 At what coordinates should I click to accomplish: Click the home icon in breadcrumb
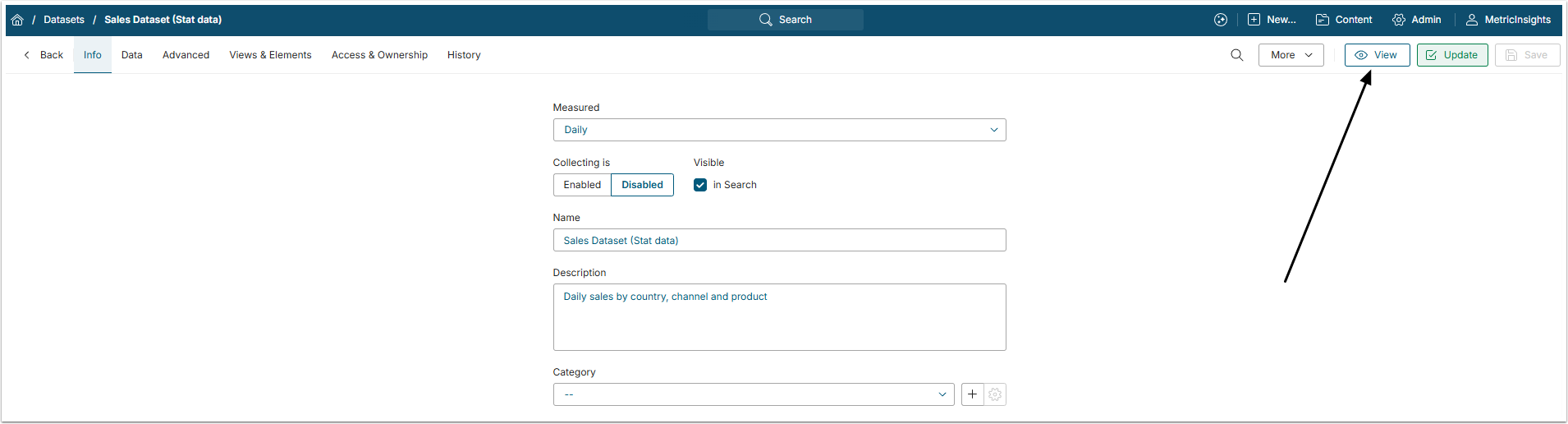click(x=17, y=20)
